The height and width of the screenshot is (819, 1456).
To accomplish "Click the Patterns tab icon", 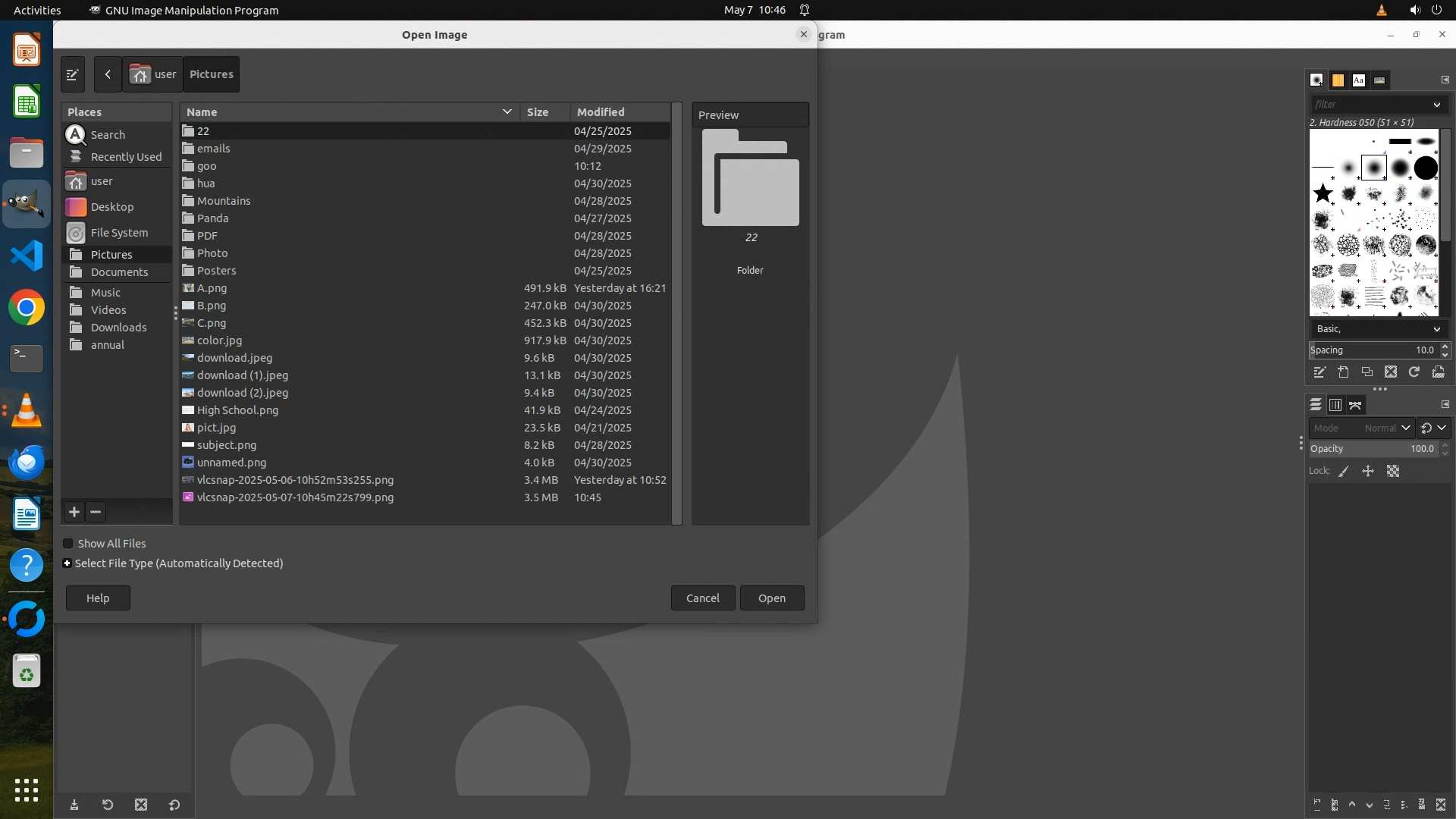I will 1338,80.
